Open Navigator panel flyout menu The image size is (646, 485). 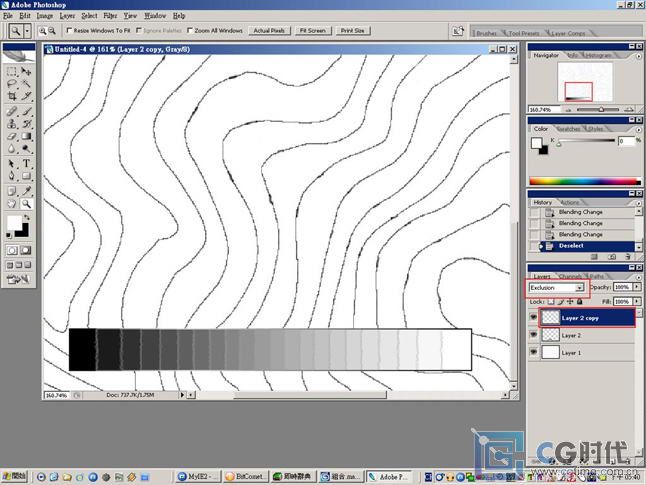pos(639,56)
